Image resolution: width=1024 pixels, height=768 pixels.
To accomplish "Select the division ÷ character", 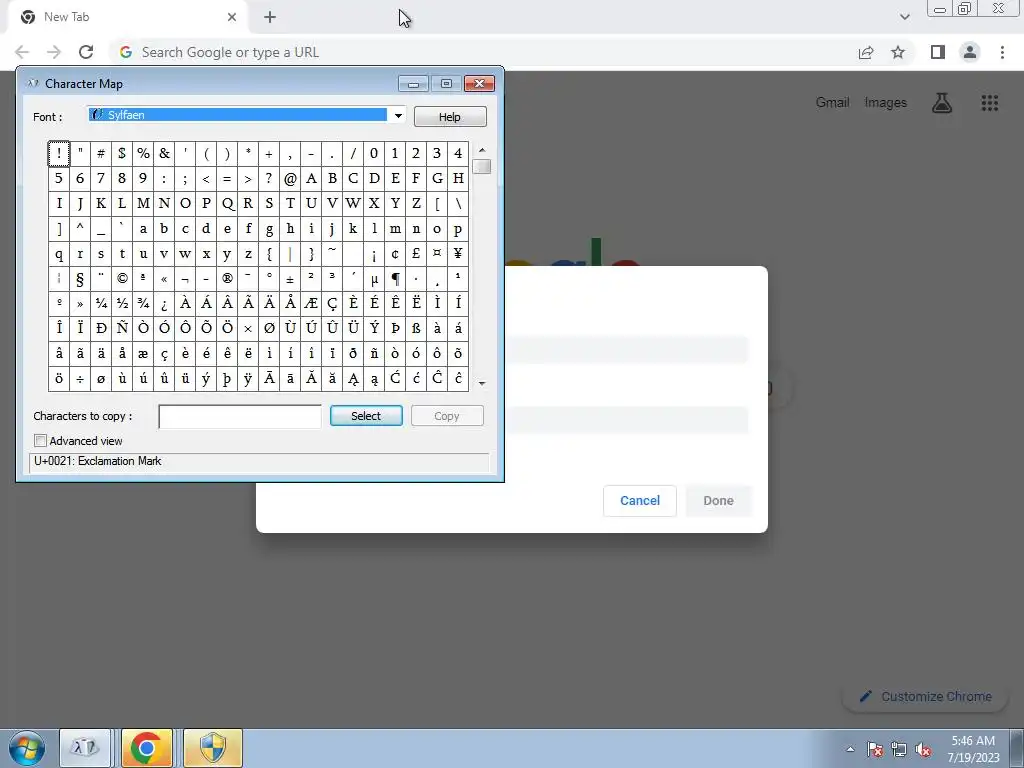I will (x=80, y=378).
